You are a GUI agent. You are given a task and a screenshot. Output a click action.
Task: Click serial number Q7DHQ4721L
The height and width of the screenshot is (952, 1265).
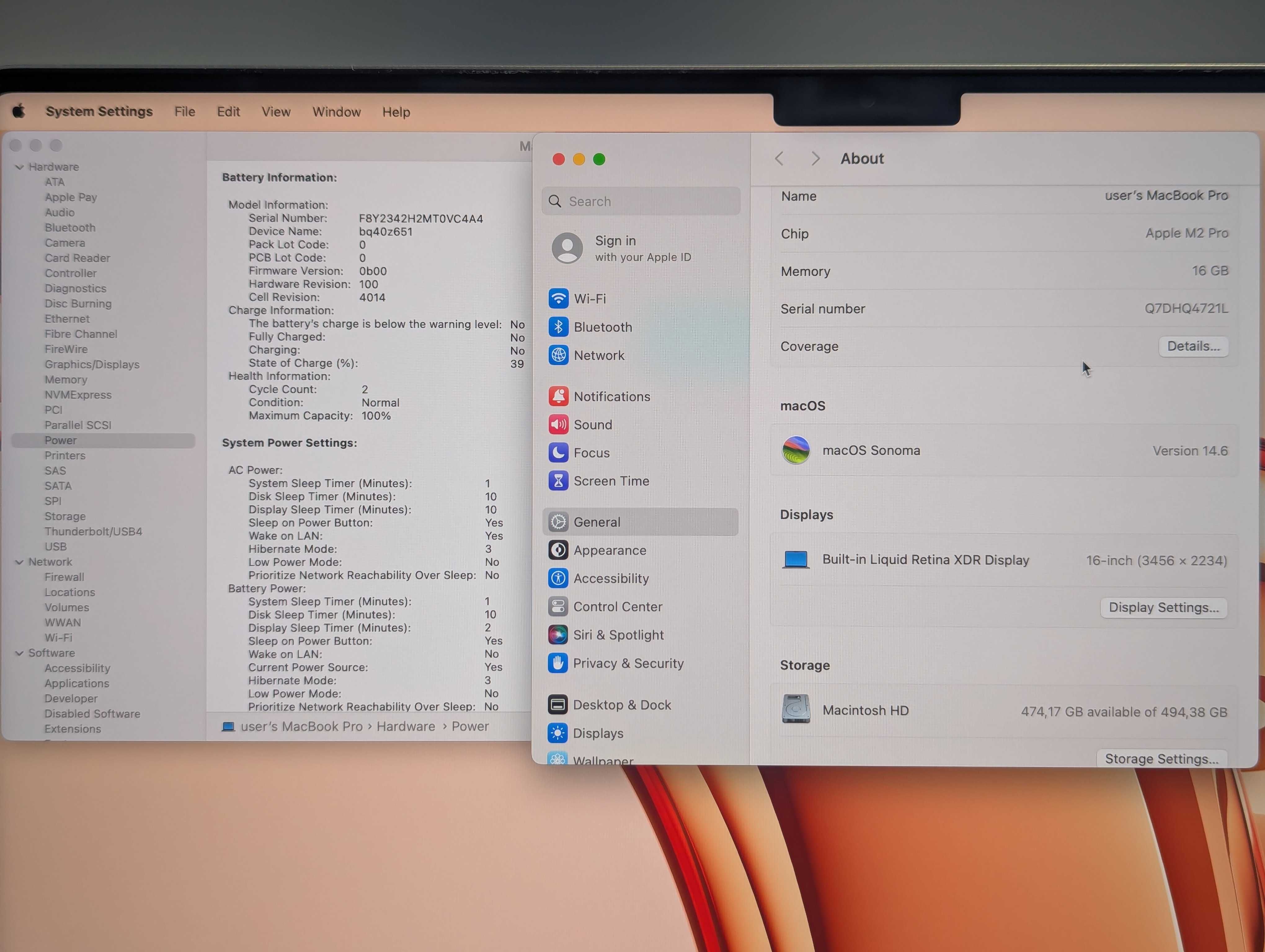pyautogui.click(x=1186, y=309)
